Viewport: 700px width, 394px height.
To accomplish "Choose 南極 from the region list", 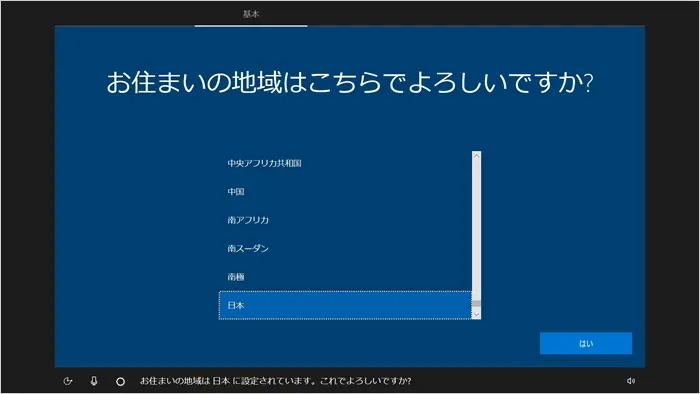I will click(x=345, y=277).
